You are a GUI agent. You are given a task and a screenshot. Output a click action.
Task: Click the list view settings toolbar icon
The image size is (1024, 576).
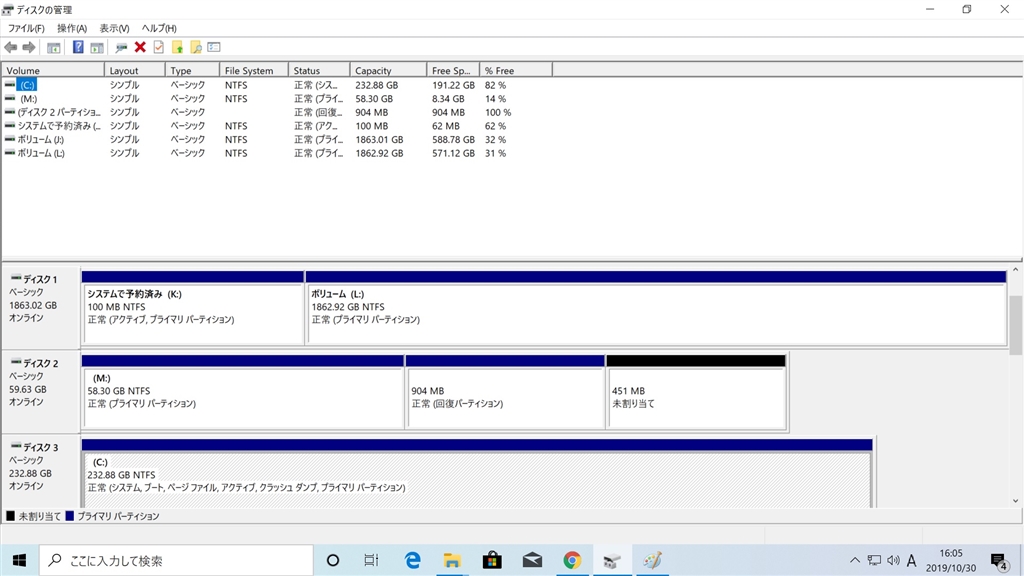click(214, 47)
